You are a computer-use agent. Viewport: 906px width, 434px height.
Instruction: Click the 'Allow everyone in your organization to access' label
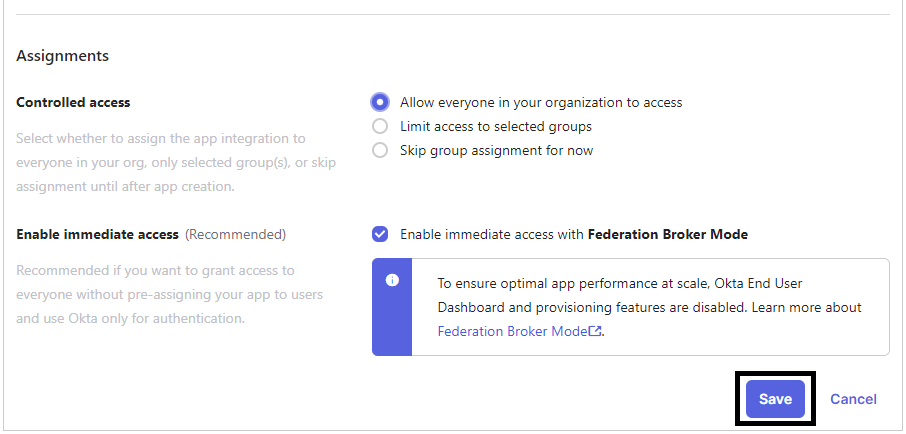click(541, 102)
